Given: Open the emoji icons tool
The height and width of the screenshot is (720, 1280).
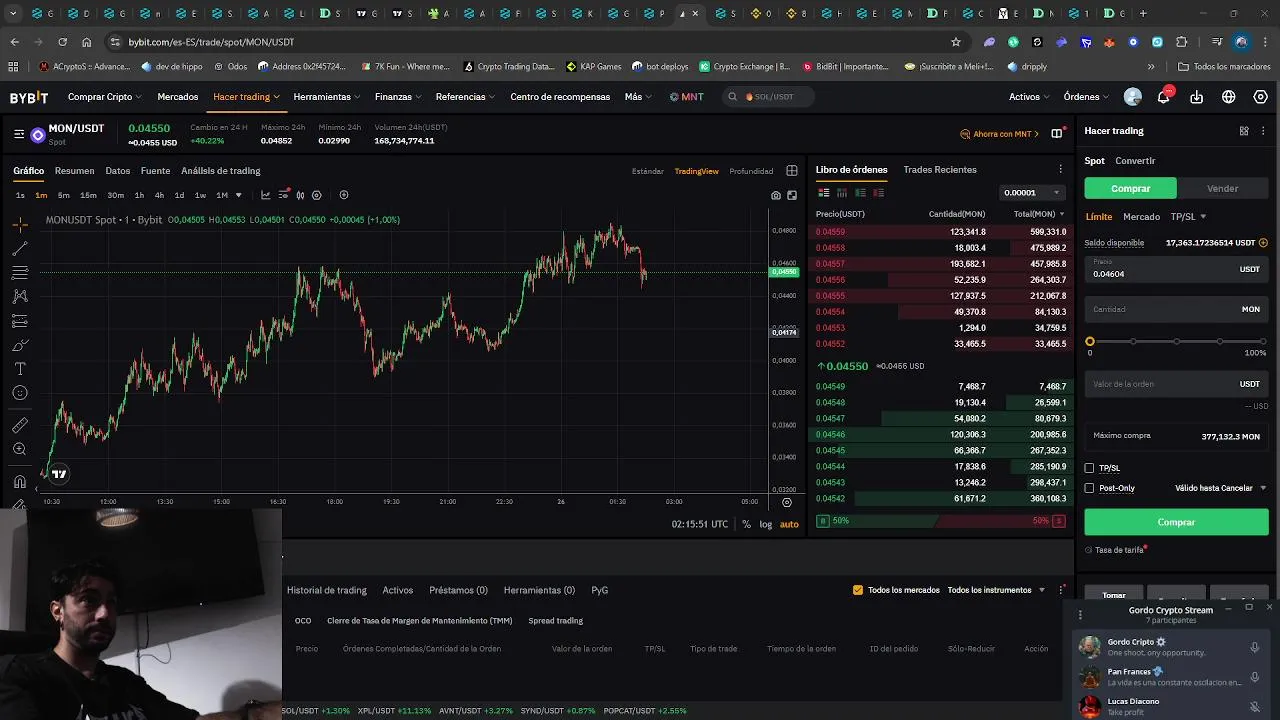Looking at the screenshot, I should (20, 393).
